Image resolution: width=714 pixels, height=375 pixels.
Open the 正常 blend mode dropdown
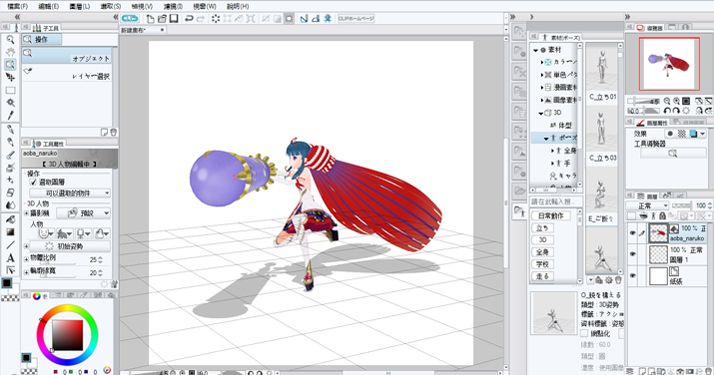(647, 206)
